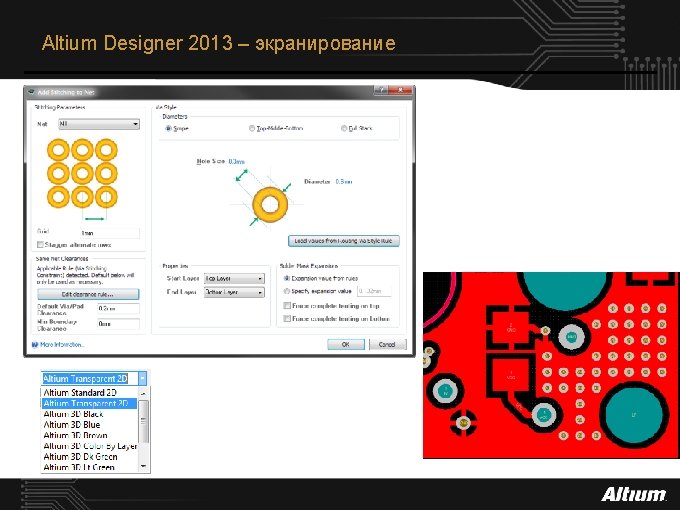The width and height of the screenshot is (680, 510).
Task: Click the dialog title bar icon
Action: [31, 92]
